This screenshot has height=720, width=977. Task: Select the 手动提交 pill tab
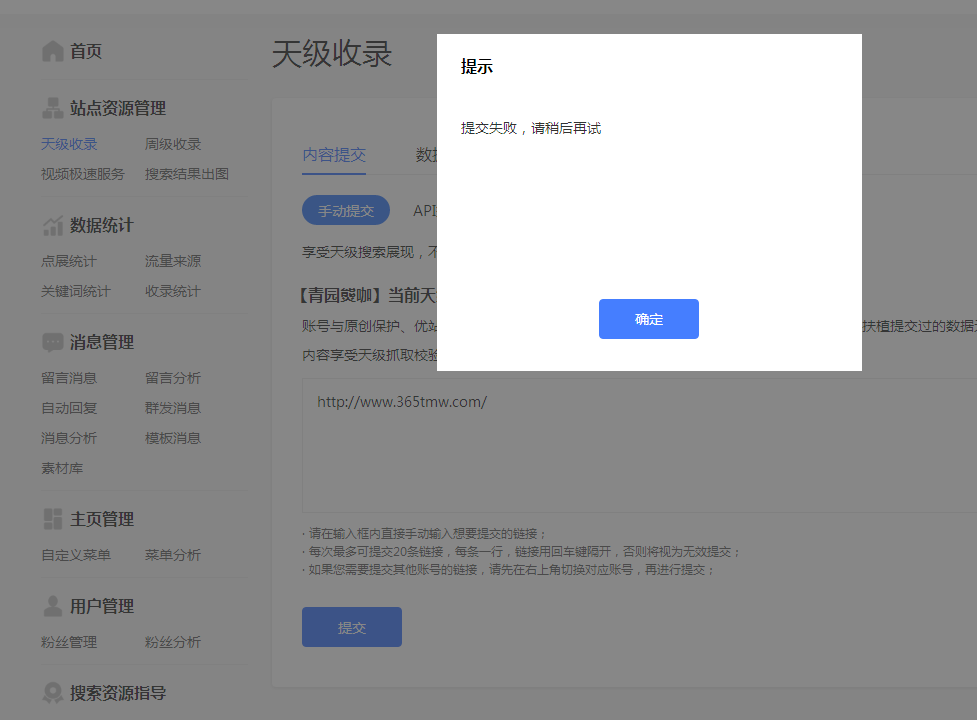[x=346, y=211]
